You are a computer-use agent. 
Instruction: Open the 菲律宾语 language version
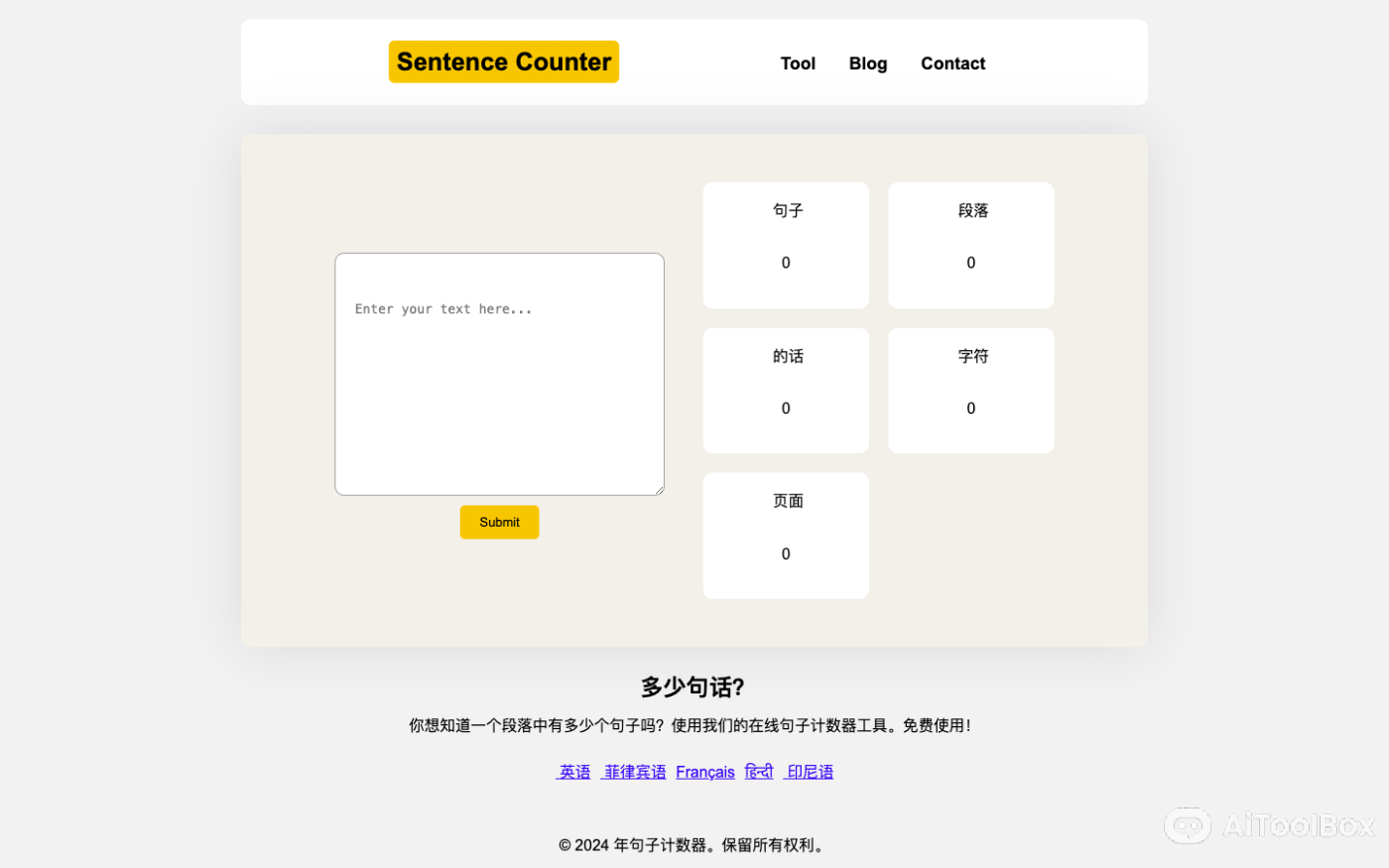coord(634,772)
